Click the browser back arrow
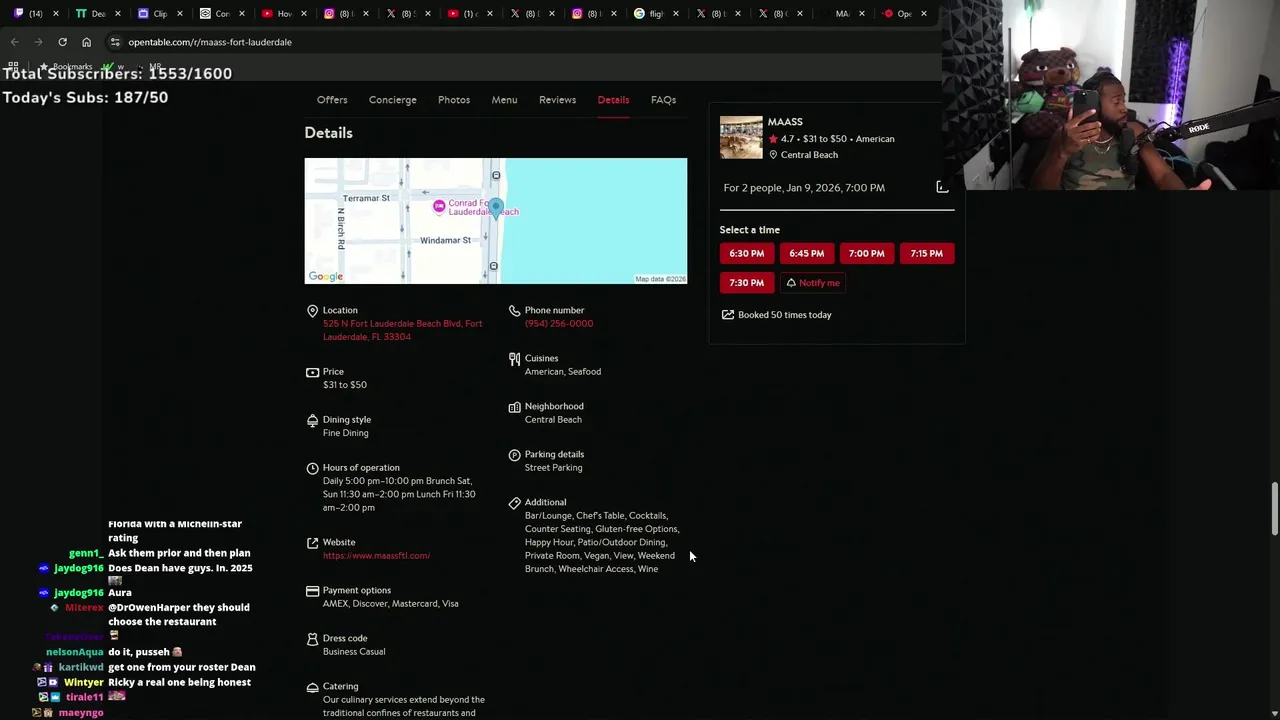Image resolution: width=1280 pixels, height=720 pixels. 14,42
